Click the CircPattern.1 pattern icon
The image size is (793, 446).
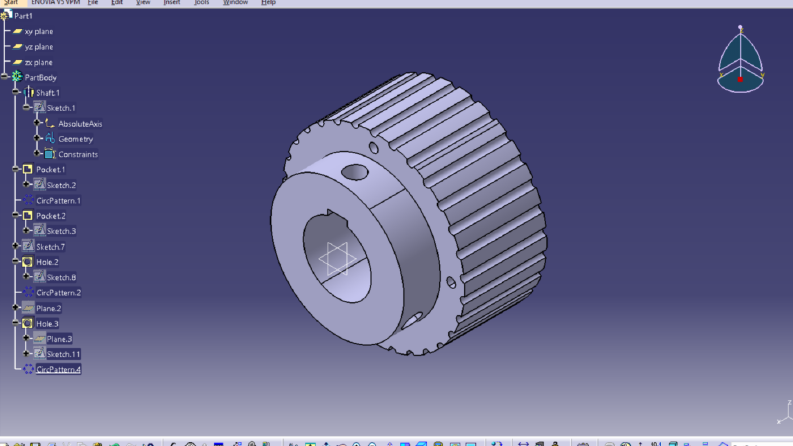point(28,200)
